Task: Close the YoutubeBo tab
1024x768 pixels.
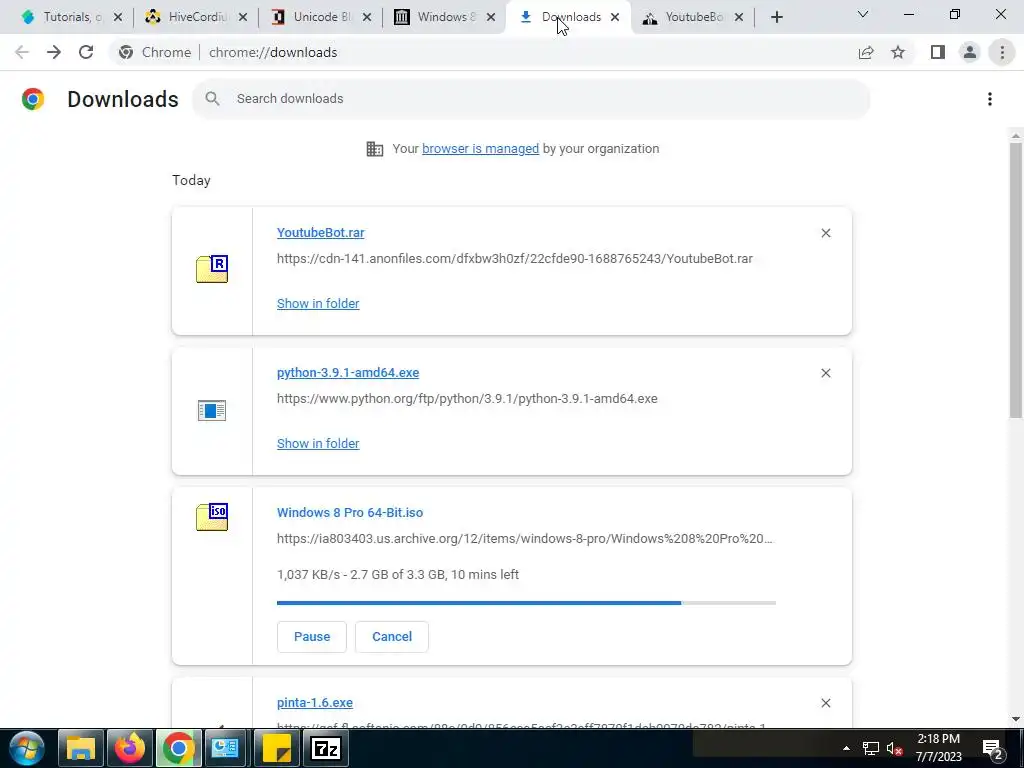Action: 739,18
